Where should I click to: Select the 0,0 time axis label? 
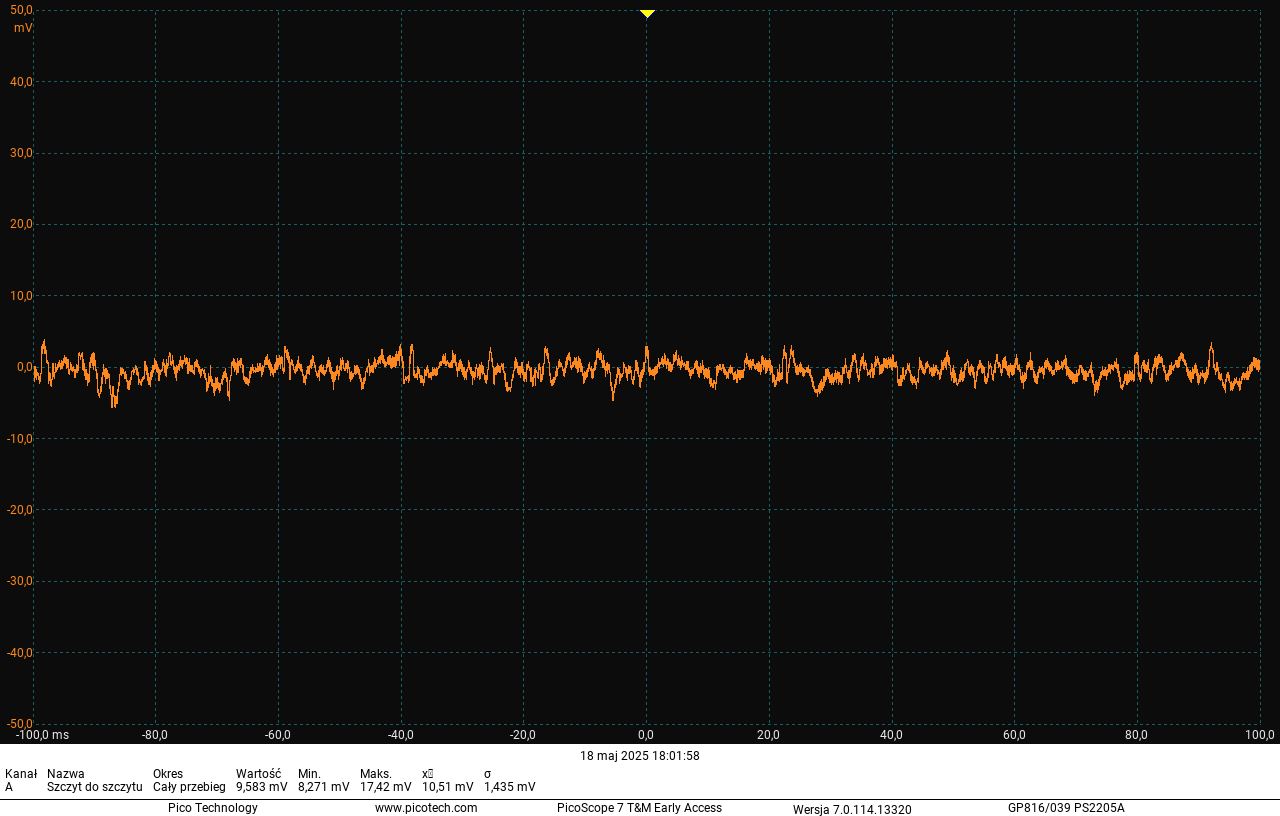point(647,735)
